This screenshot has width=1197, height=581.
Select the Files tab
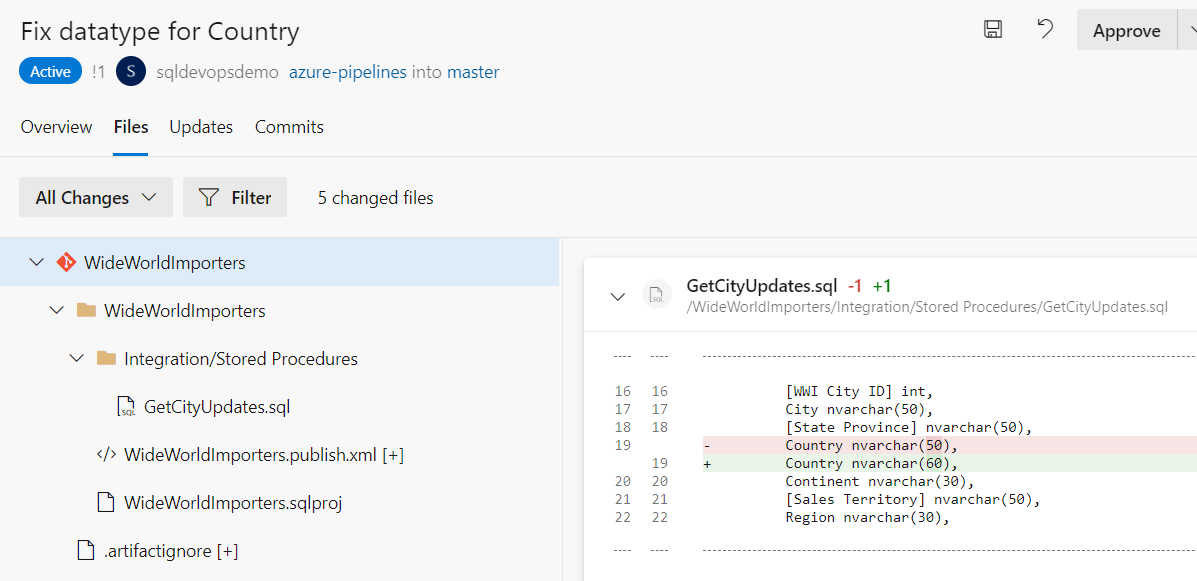point(131,127)
